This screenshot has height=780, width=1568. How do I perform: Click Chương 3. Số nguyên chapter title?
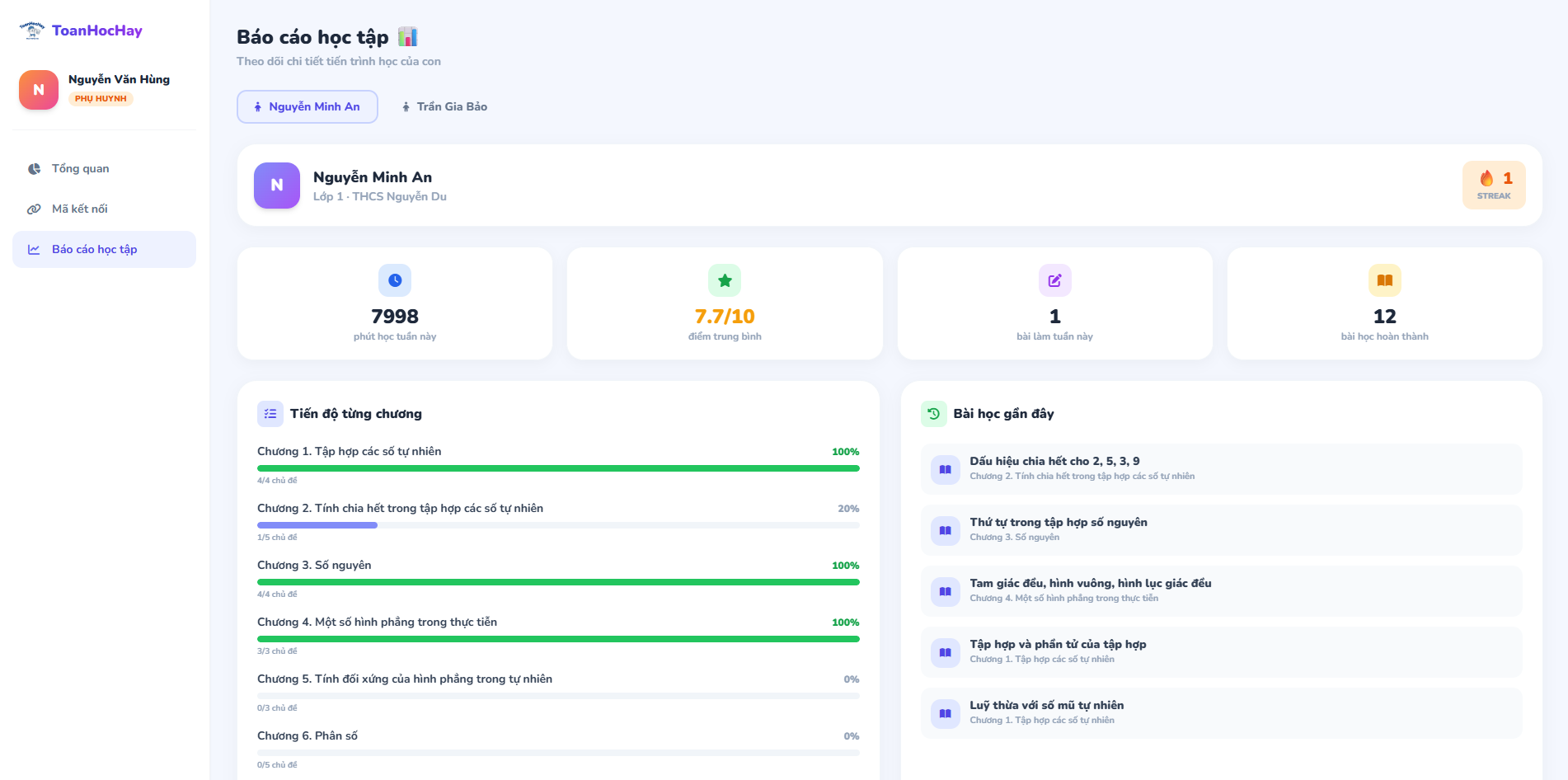pos(314,566)
